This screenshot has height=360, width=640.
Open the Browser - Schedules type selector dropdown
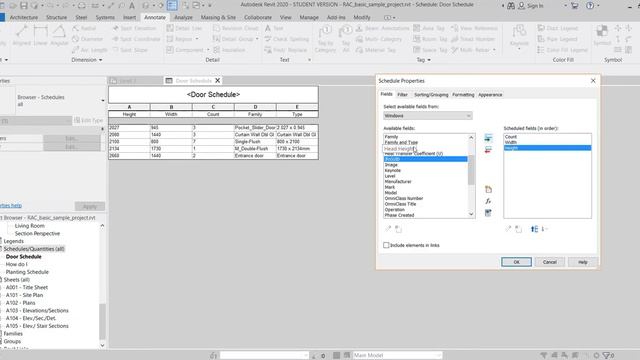tap(103, 100)
